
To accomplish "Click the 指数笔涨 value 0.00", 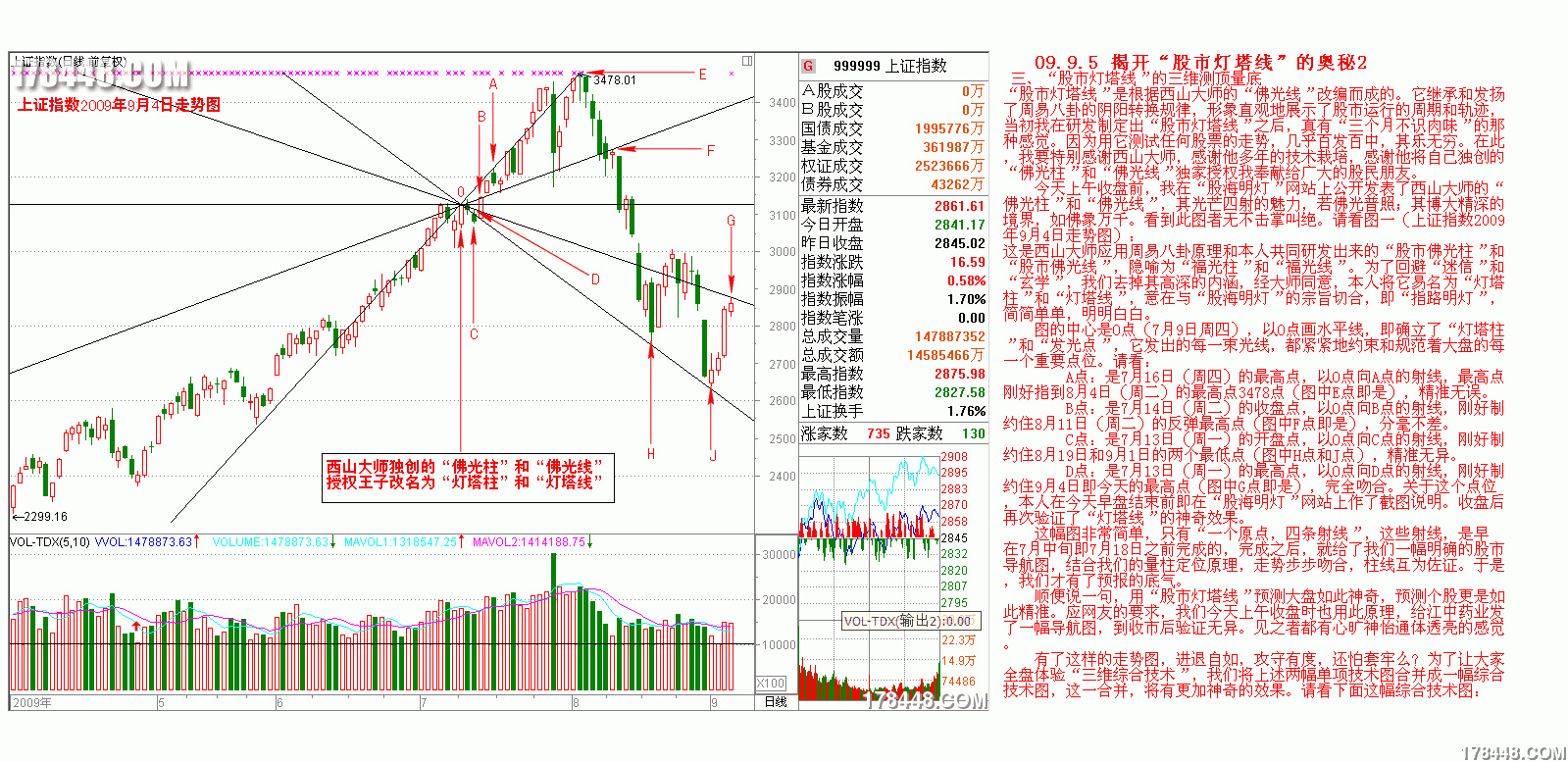I will (971, 318).
